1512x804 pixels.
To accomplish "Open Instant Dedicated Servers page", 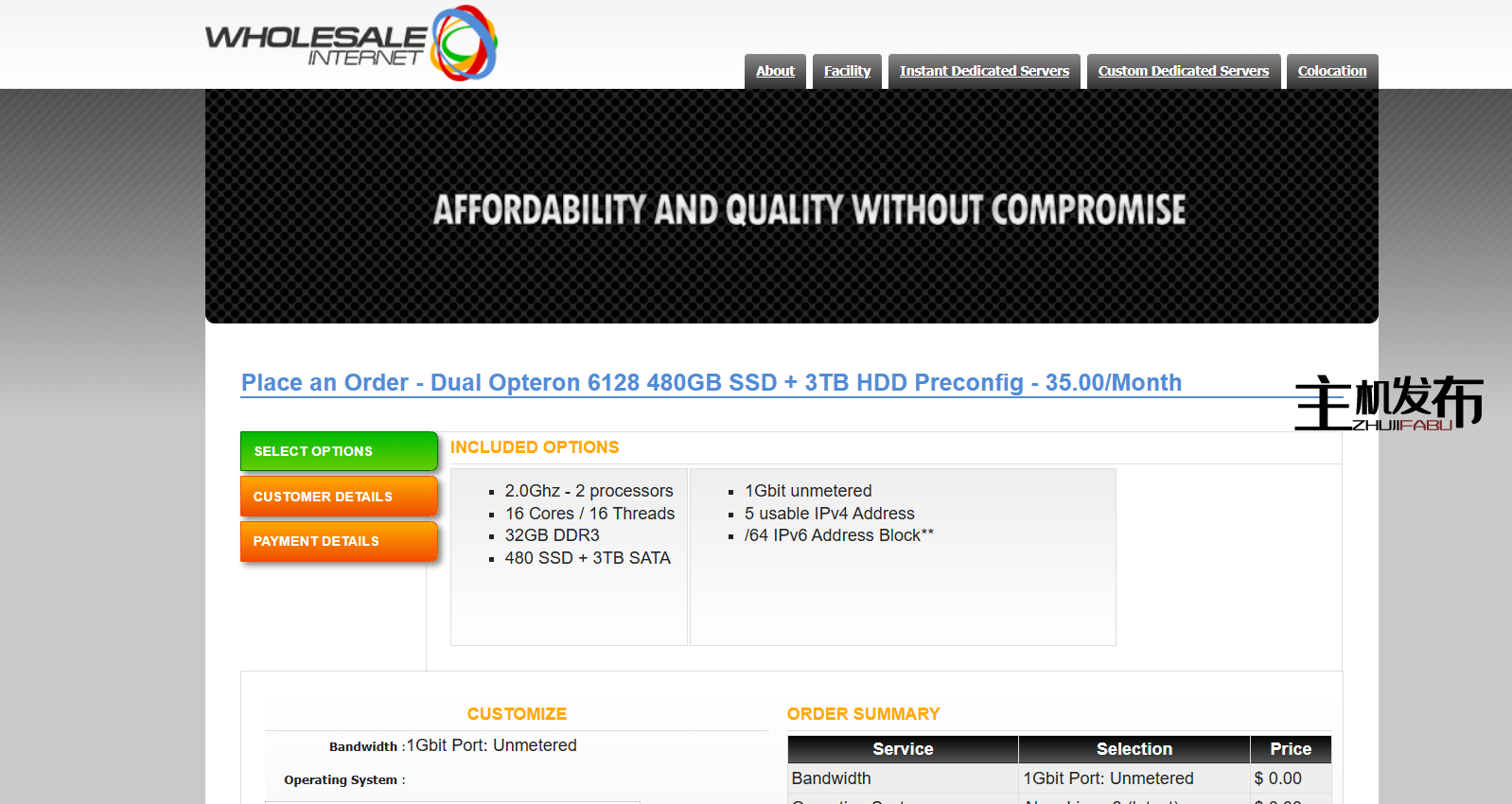I will point(984,71).
